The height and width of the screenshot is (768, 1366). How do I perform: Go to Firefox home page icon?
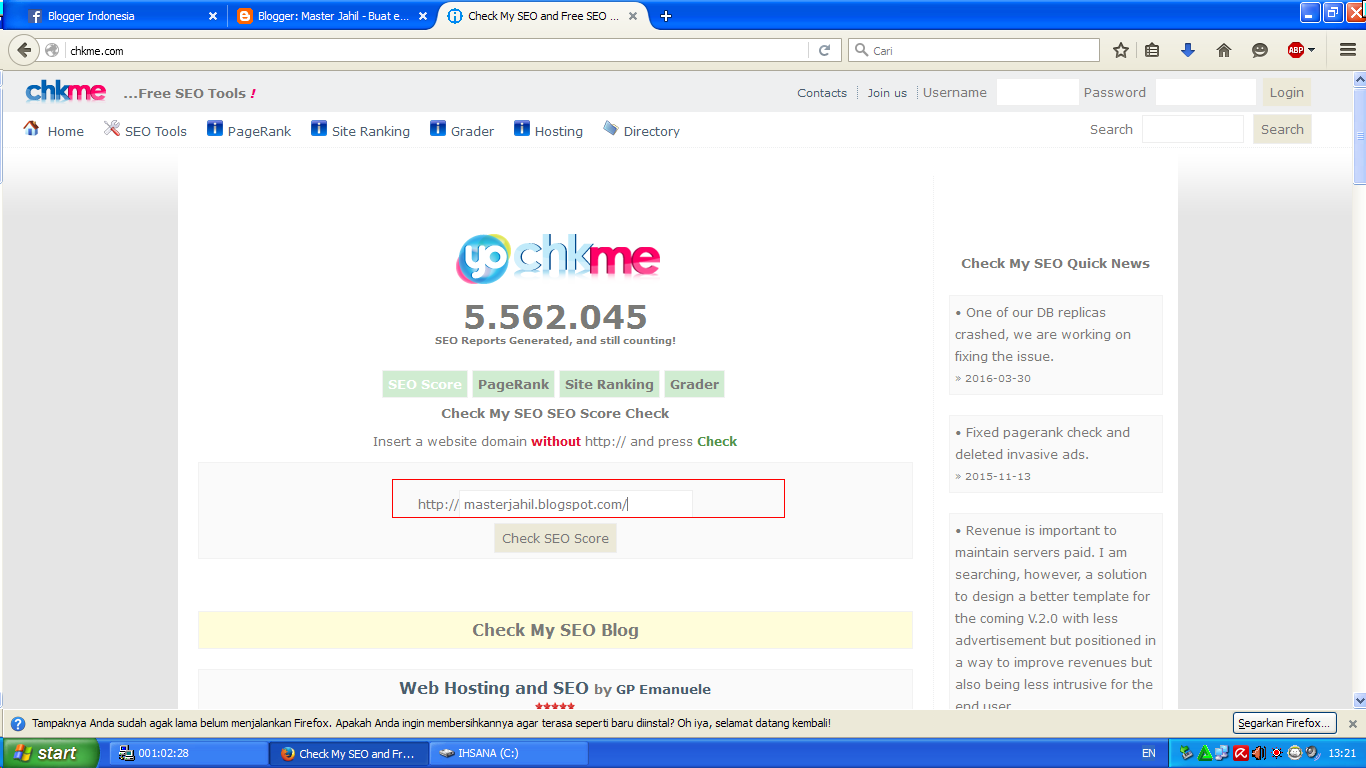coord(1224,50)
